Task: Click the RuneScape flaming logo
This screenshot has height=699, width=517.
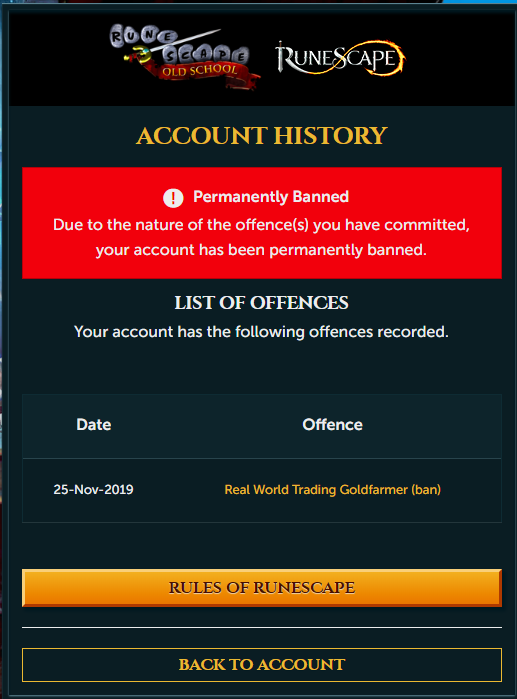Action: (x=340, y=58)
